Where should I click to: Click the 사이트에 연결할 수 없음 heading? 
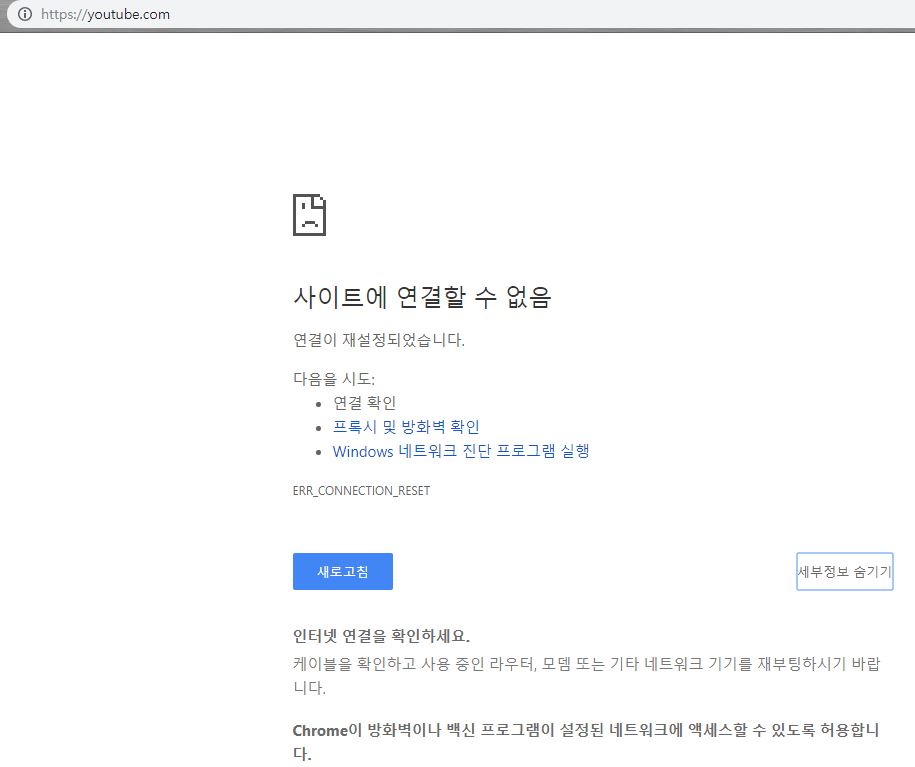(421, 297)
